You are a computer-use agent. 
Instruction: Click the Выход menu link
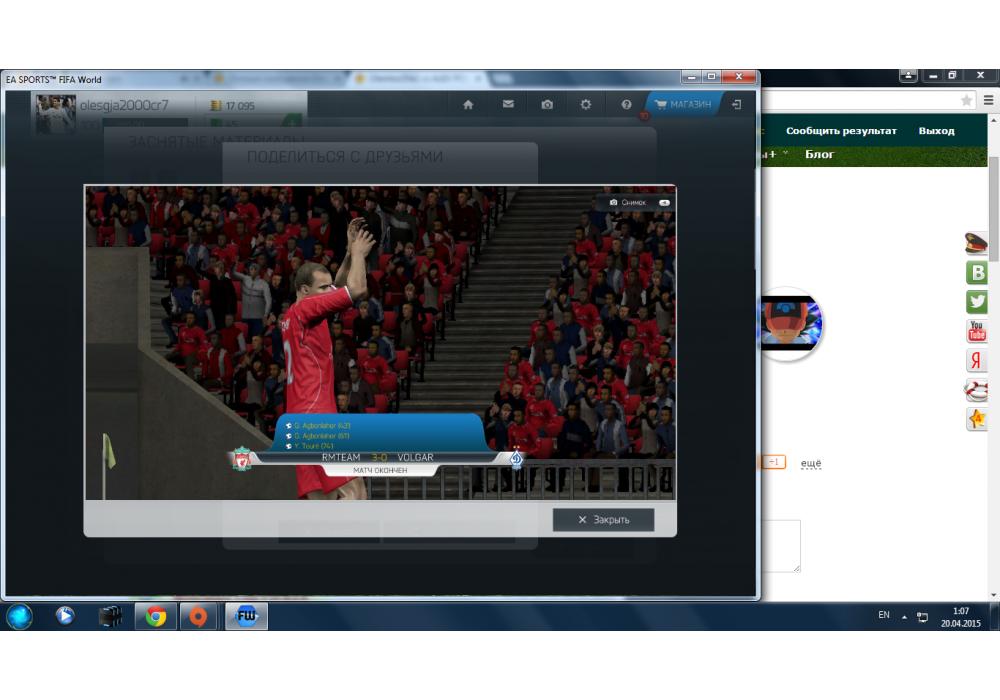coord(936,131)
